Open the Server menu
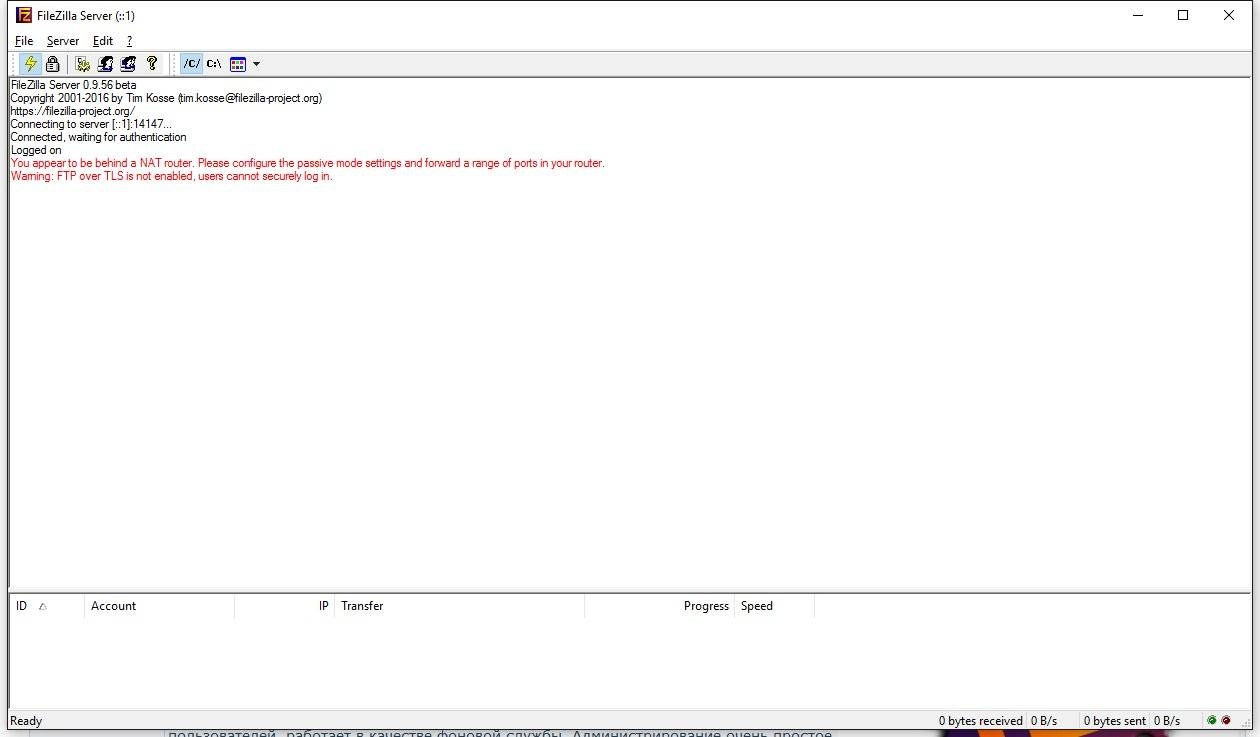 pyautogui.click(x=63, y=41)
